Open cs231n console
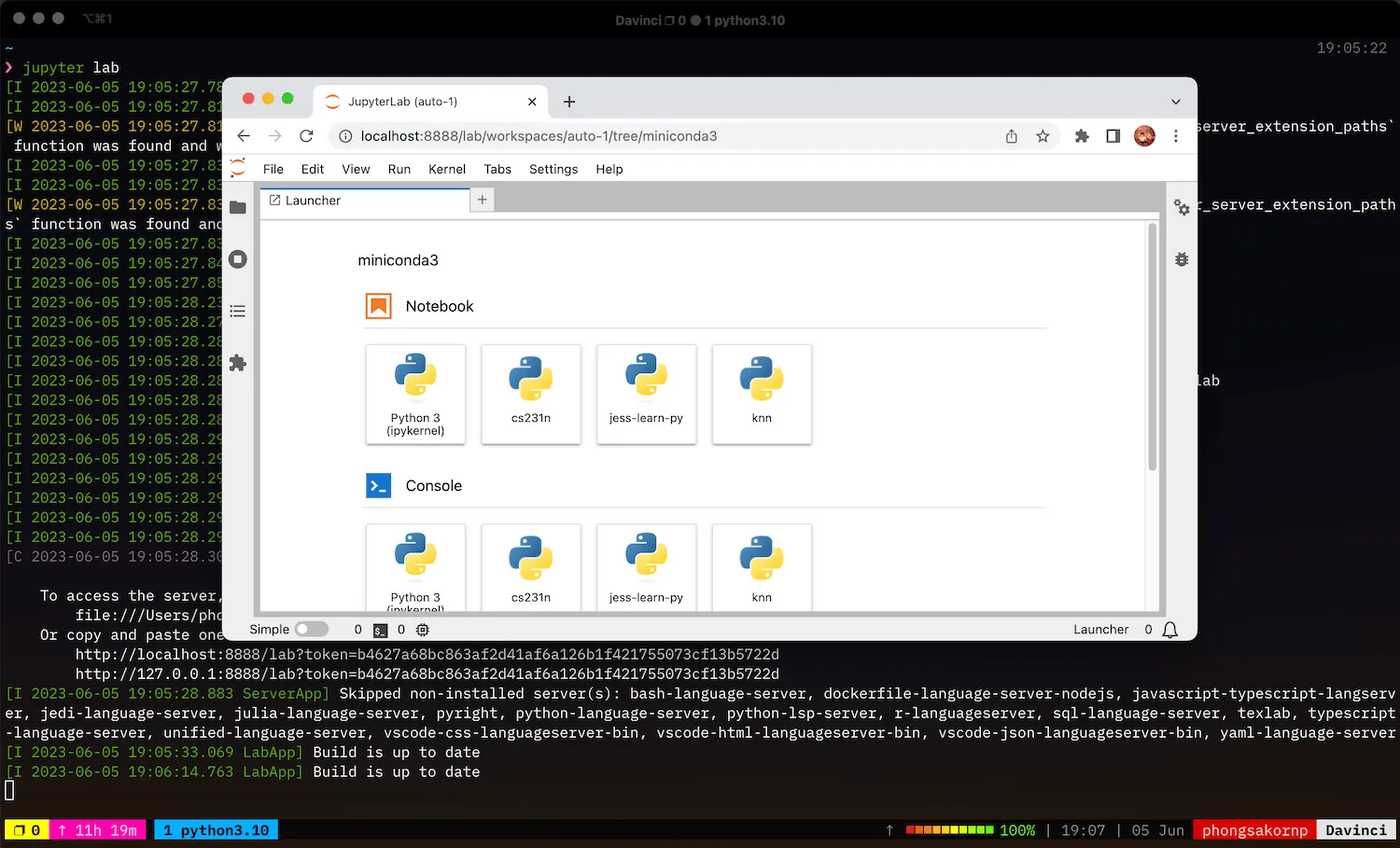The height and width of the screenshot is (848, 1400). pyautogui.click(x=531, y=568)
